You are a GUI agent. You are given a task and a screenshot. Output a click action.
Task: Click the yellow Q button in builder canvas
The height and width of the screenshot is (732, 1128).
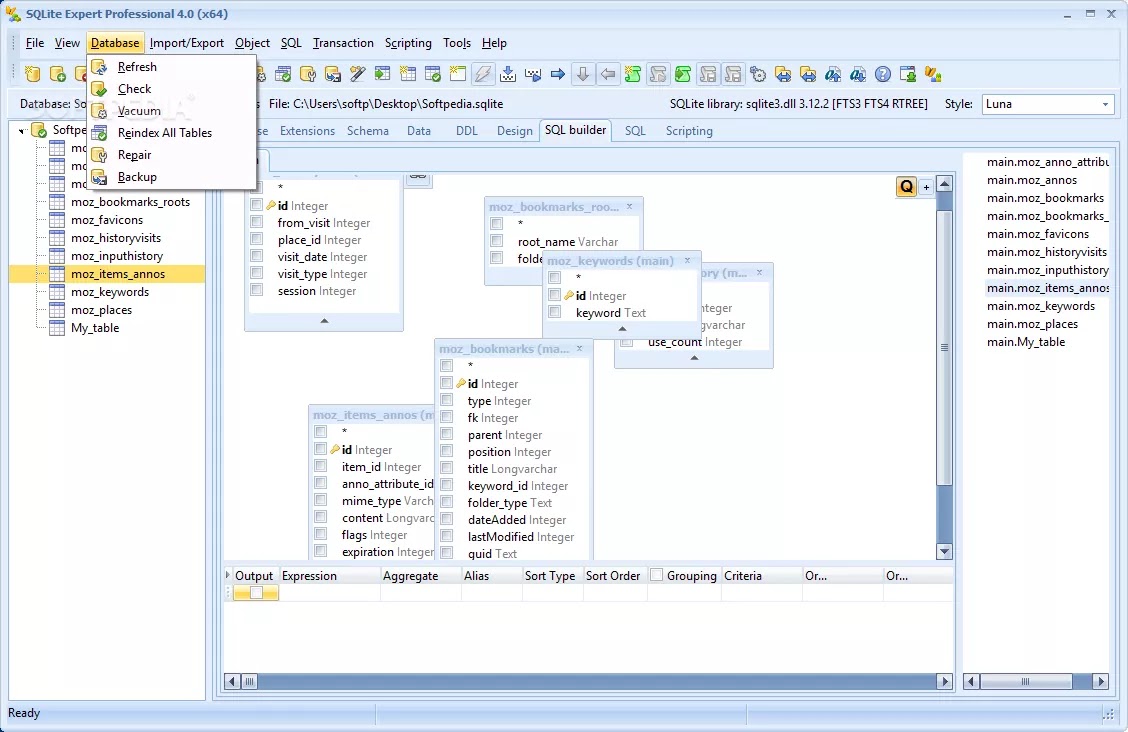[906, 187]
